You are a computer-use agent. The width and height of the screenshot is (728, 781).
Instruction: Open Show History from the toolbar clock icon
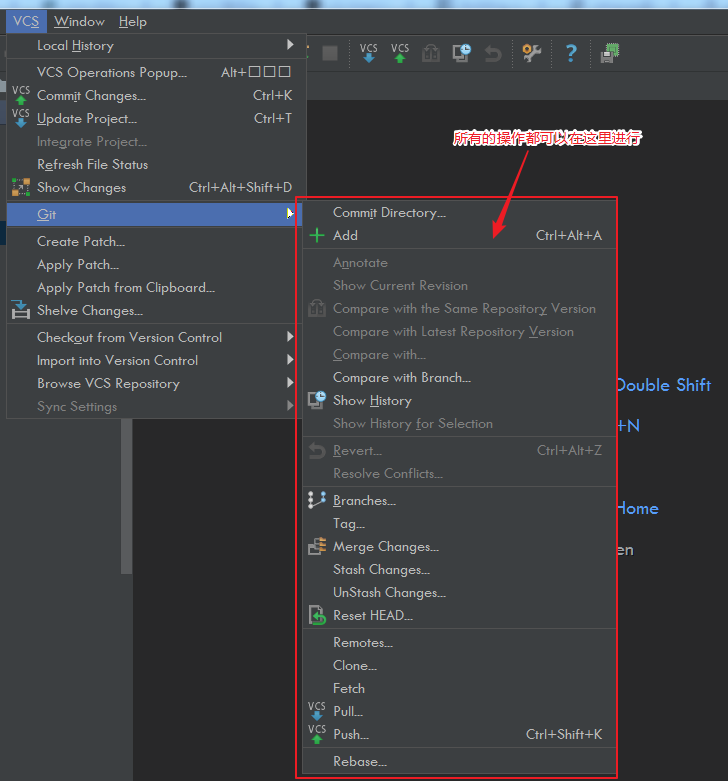[461, 53]
